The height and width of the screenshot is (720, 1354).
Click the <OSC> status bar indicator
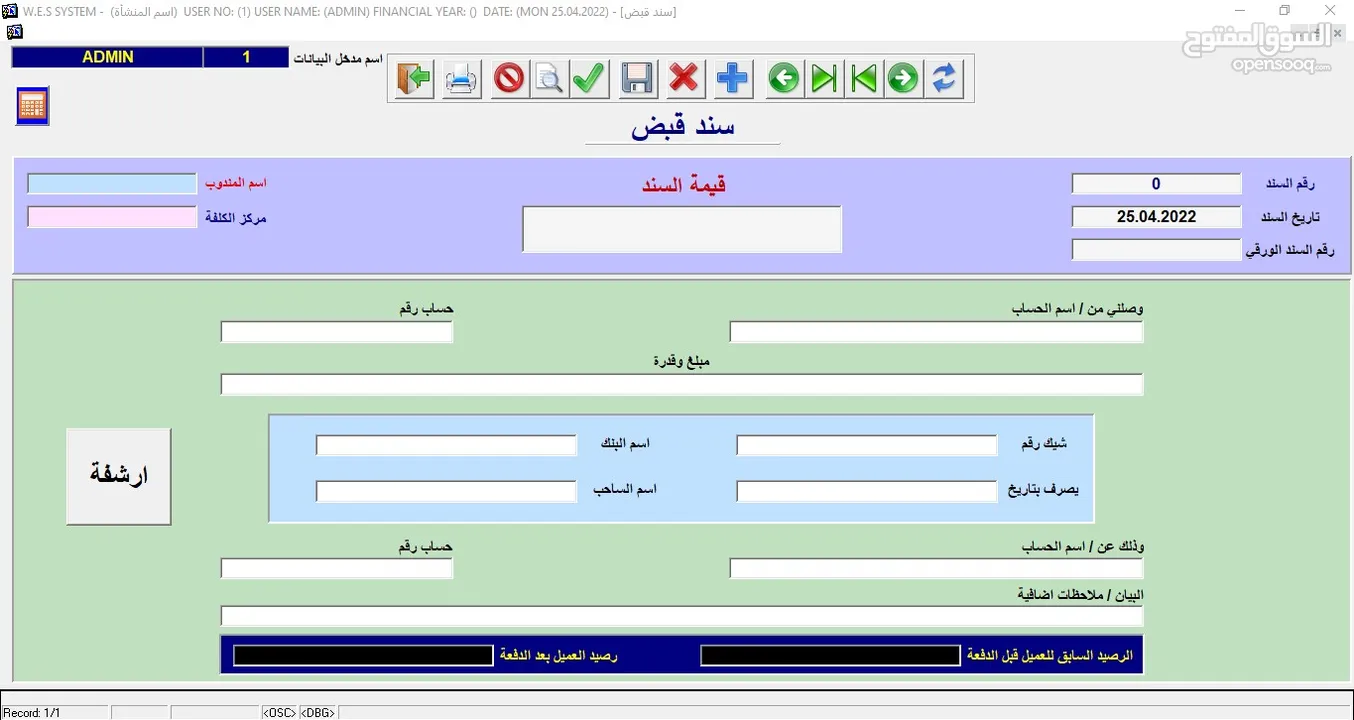280,713
